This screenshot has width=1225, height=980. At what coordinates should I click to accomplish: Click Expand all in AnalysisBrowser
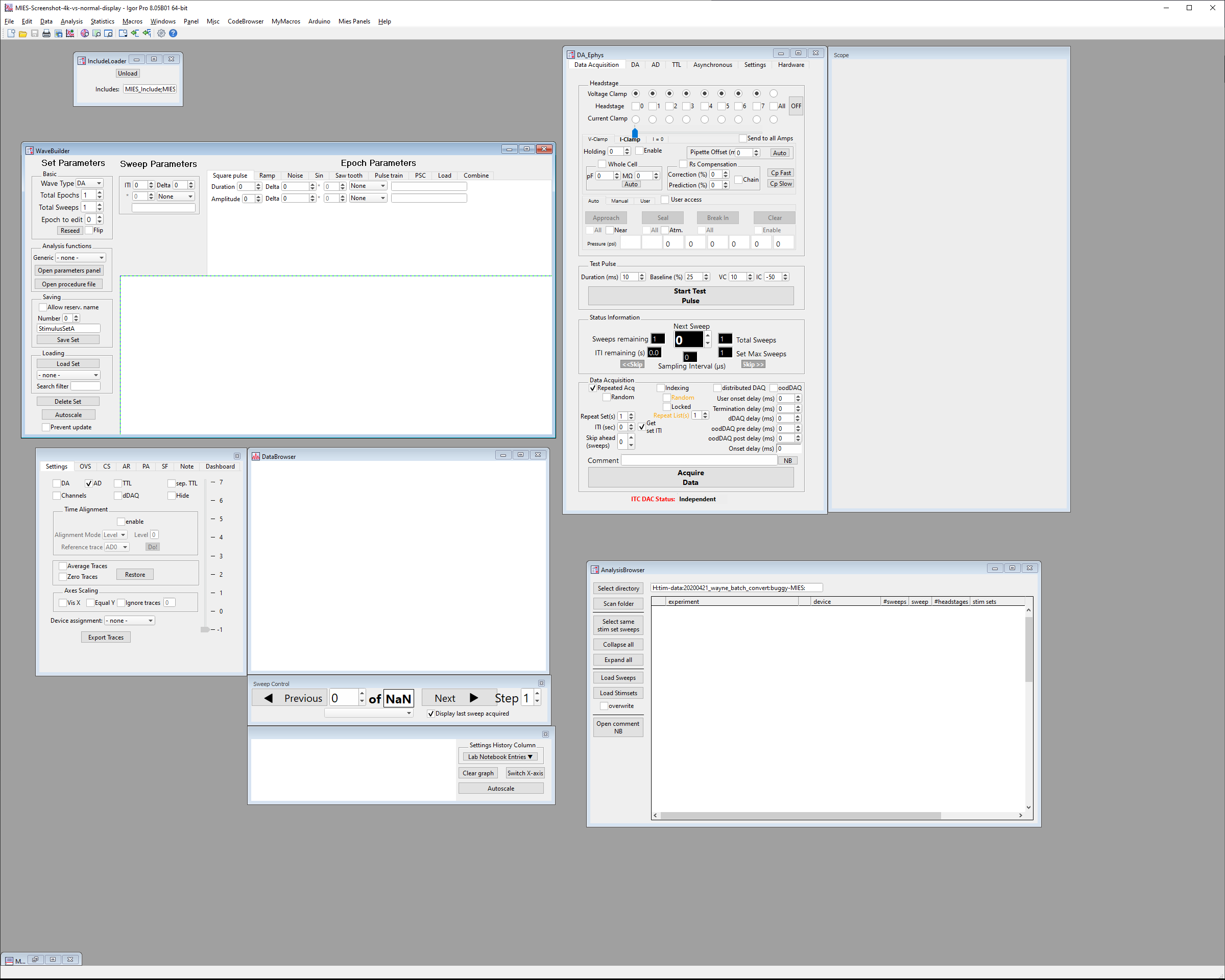click(x=618, y=659)
